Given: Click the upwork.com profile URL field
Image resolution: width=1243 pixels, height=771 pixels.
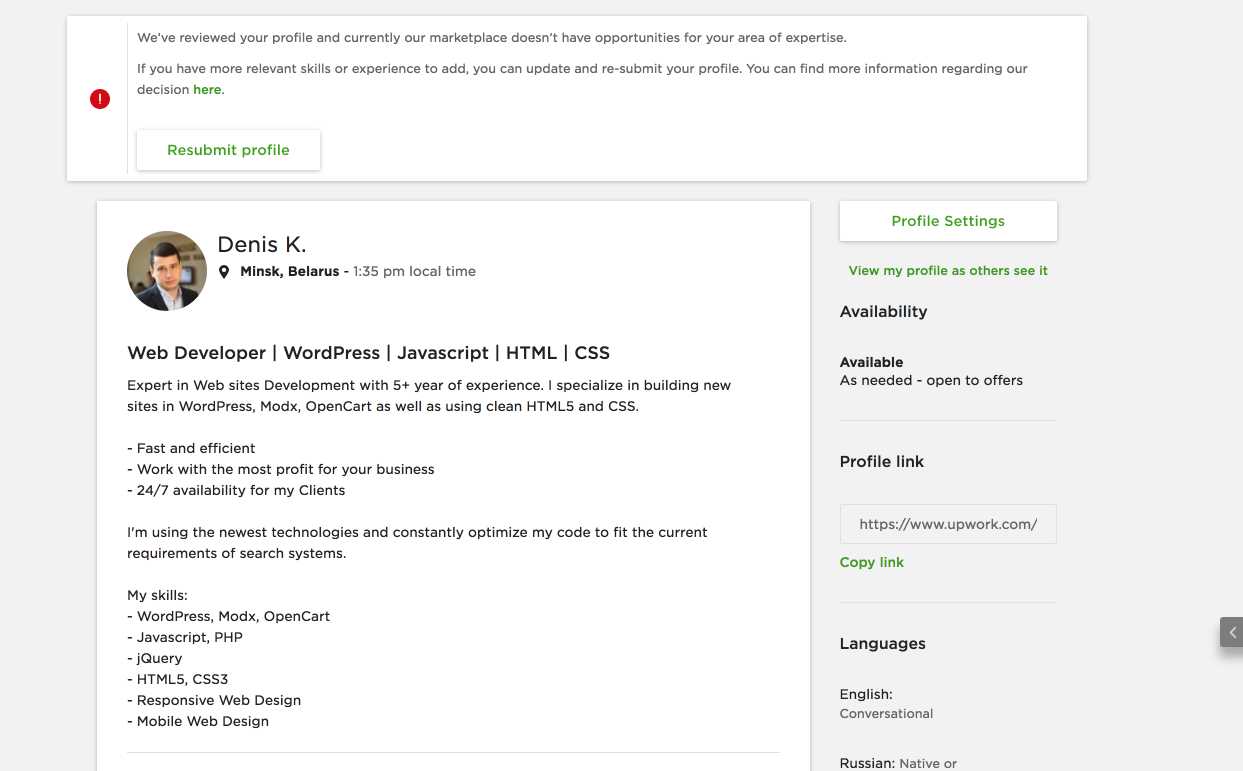Looking at the screenshot, I should (x=947, y=524).
